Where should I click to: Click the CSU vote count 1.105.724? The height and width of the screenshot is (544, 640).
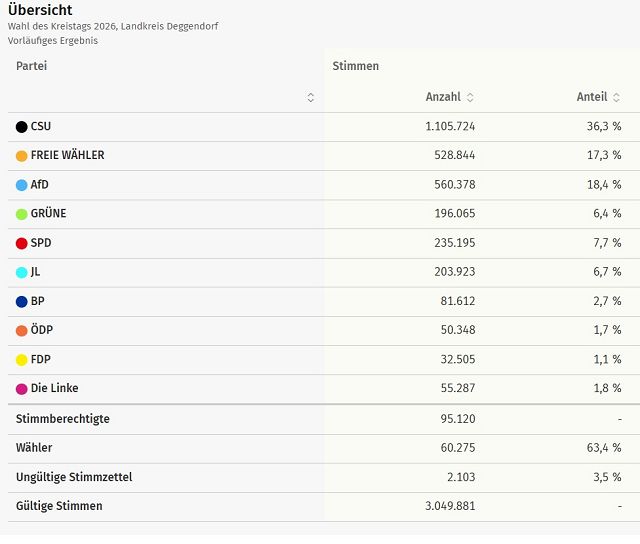443,127
